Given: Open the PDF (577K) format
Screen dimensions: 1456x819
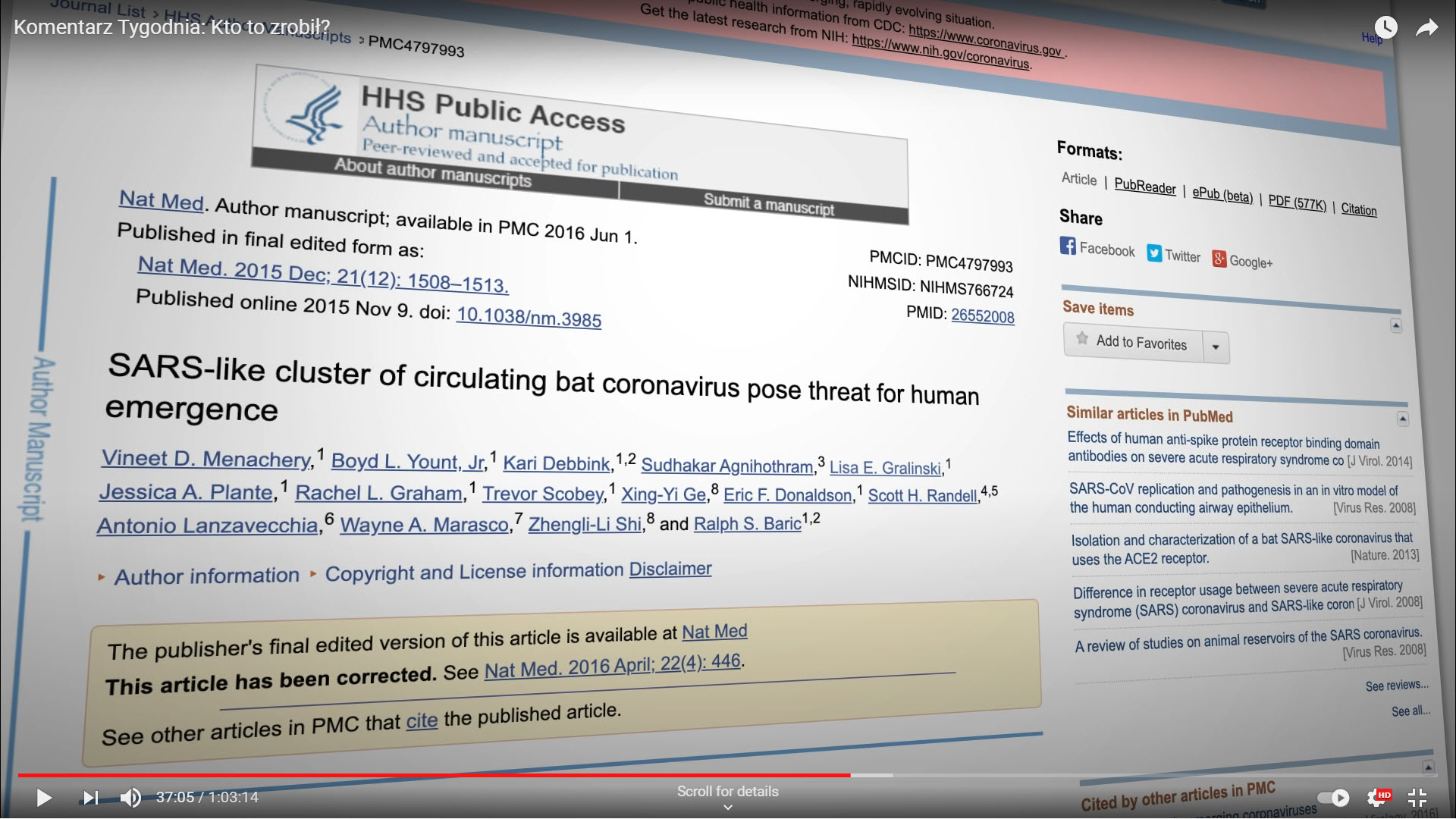Looking at the screenshot, I should [1297, 202].
